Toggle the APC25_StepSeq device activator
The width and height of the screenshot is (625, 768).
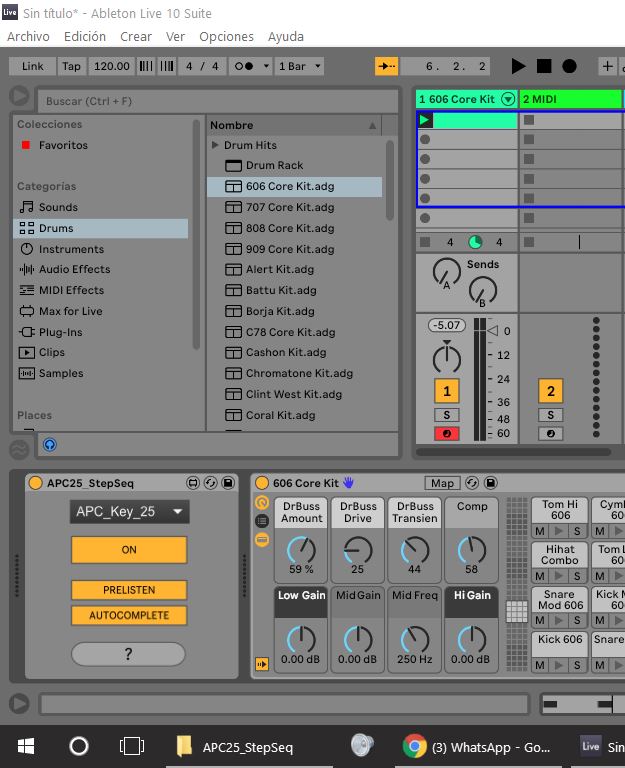pyautogui.click(x=35, y=483)
